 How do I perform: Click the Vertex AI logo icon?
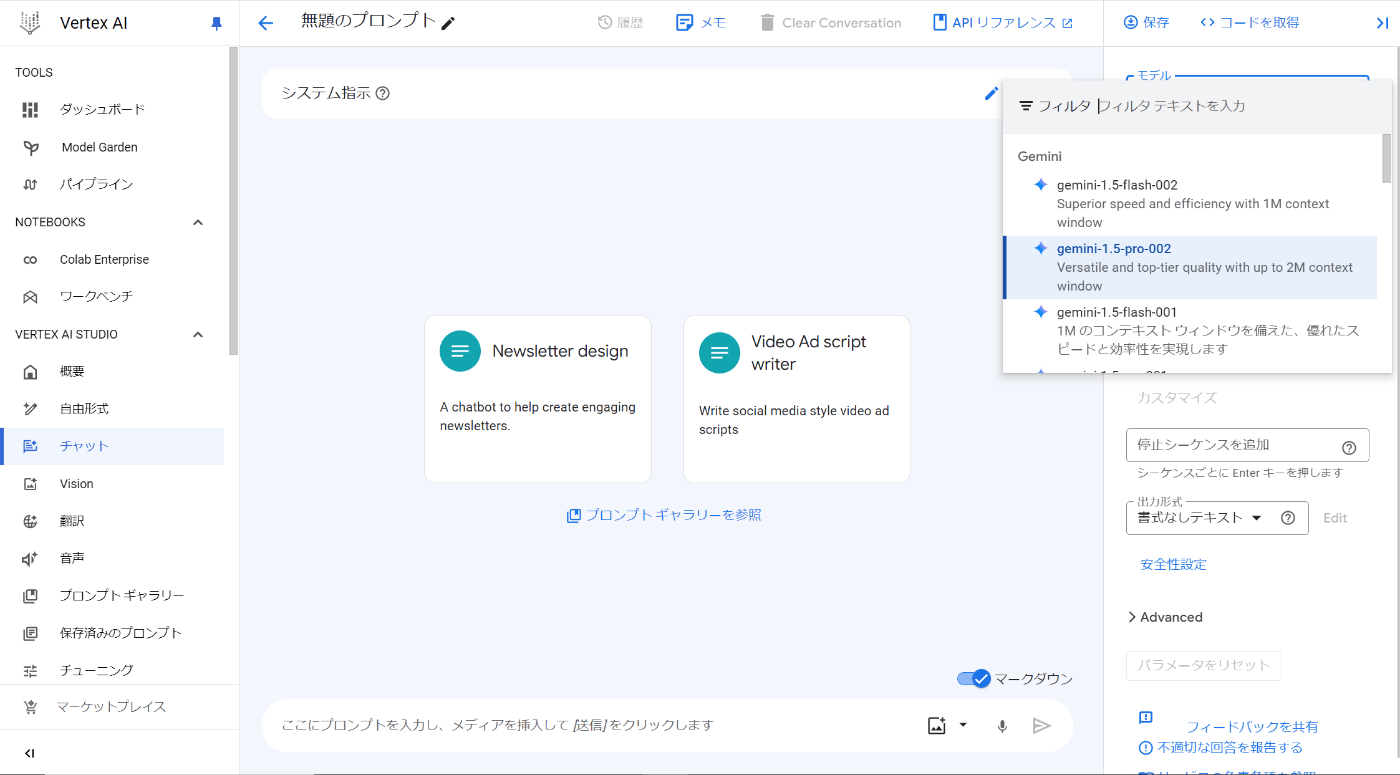[31, 23]
